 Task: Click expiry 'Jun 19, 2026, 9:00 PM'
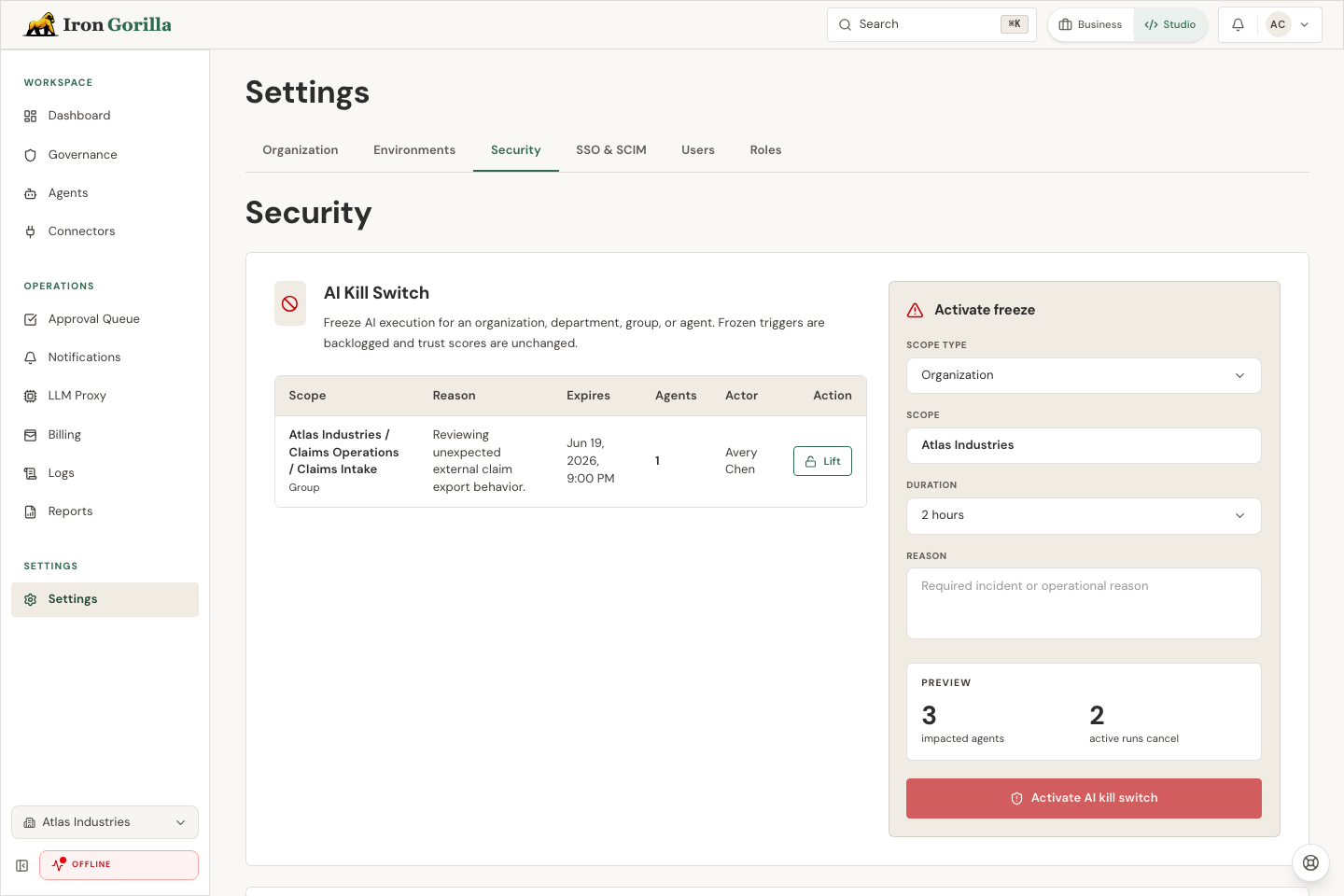click(x=591, y=461)
